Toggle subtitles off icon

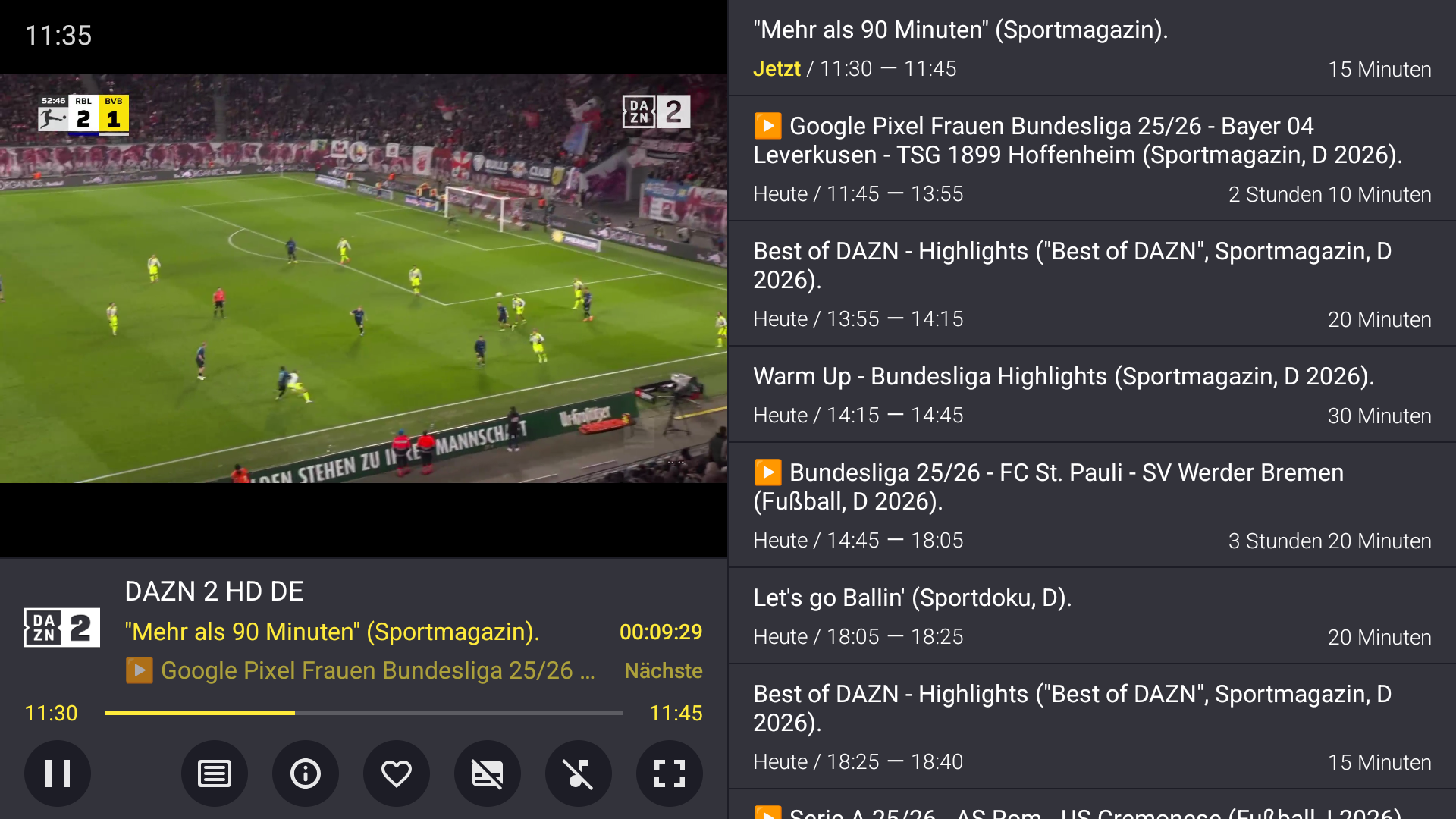coord(488,773)
